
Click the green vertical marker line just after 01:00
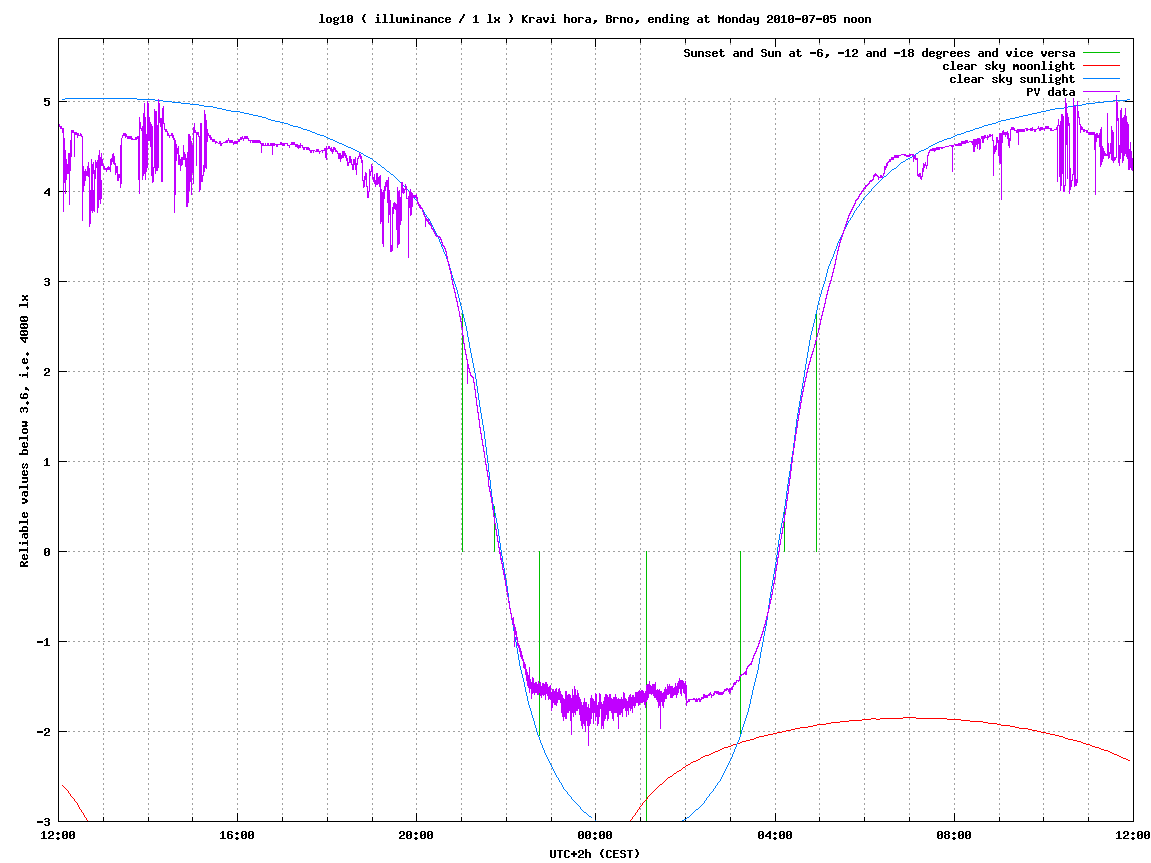point(646,686)
